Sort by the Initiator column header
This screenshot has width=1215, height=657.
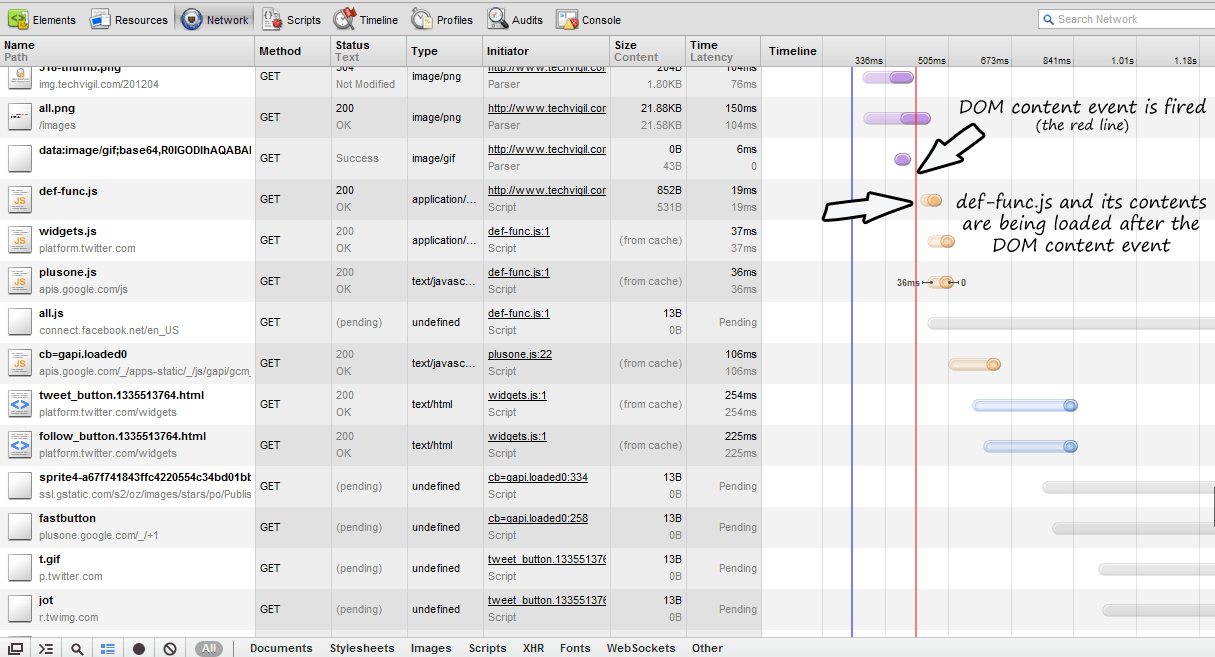[x=546, y=51]
